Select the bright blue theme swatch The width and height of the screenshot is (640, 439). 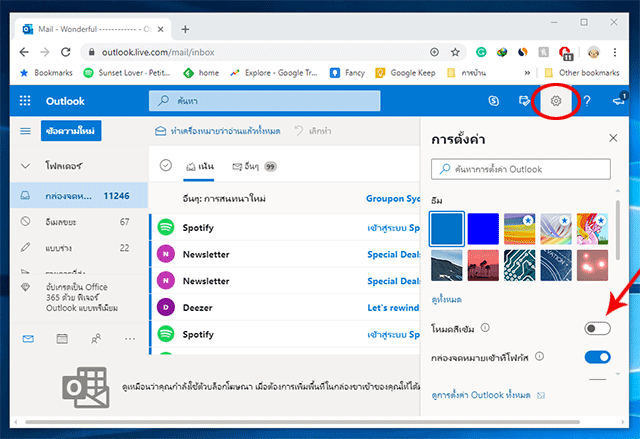point(483,228)
